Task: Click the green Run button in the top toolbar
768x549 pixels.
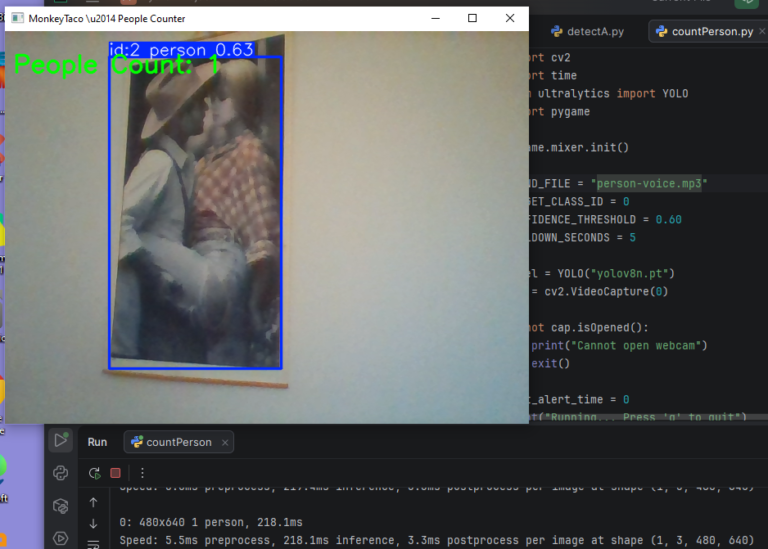Action: [x=746, y=3]
